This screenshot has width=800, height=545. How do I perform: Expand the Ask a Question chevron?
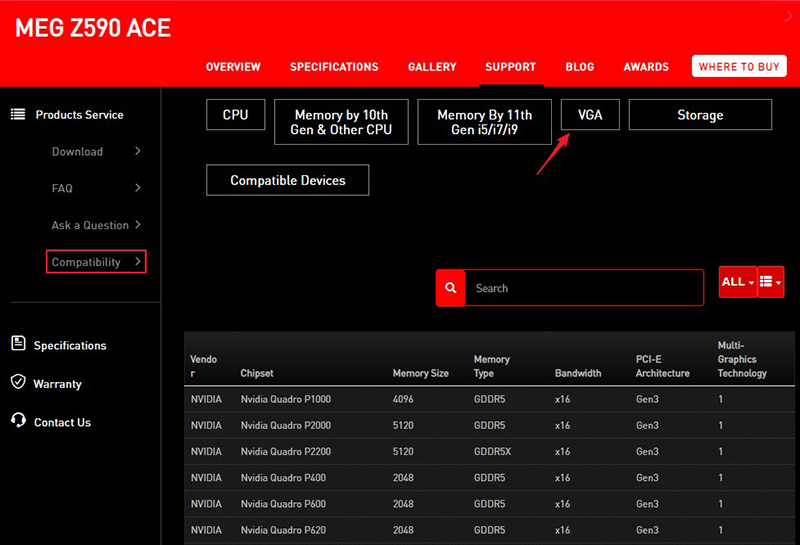click(x=138, y=225)
